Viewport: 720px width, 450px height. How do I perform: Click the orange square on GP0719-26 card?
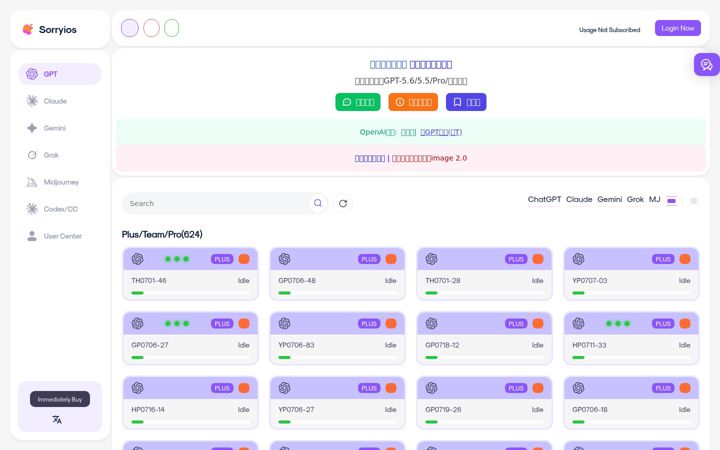(x=538, y=388)
